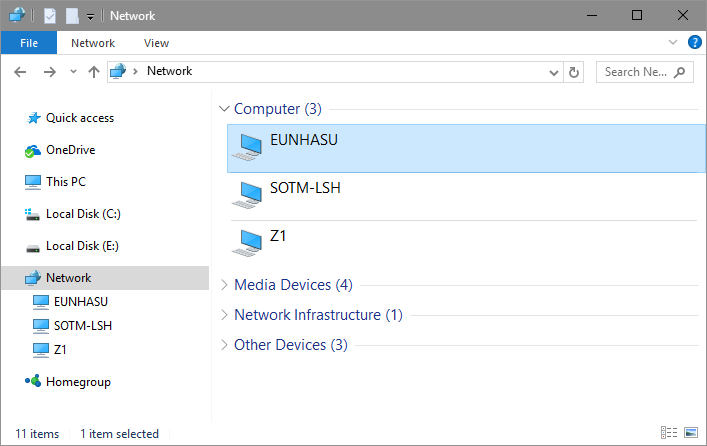Open the Help question mark icon
Viewport: 707px width, 446px height.
click(694, 43)
